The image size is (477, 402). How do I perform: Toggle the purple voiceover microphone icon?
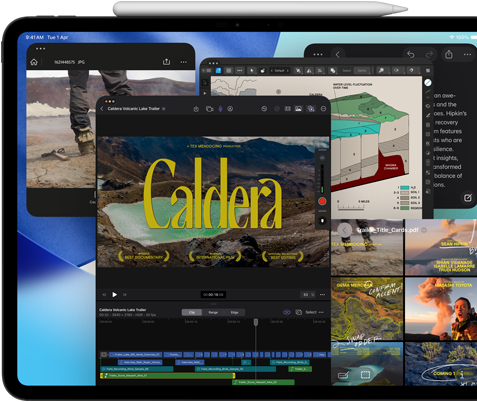(x=220, y=109)
